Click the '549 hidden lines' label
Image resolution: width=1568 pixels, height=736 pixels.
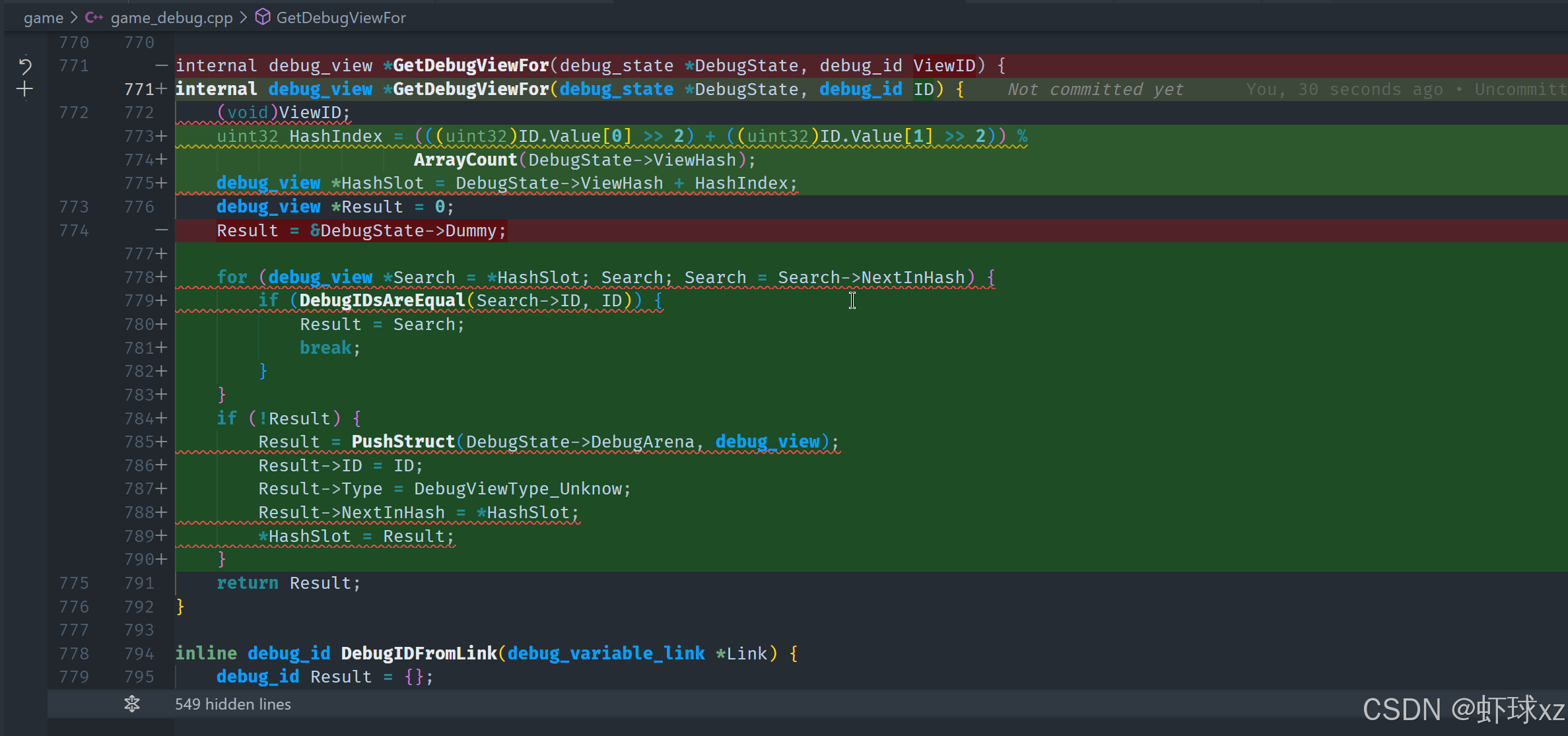[232, 704]
